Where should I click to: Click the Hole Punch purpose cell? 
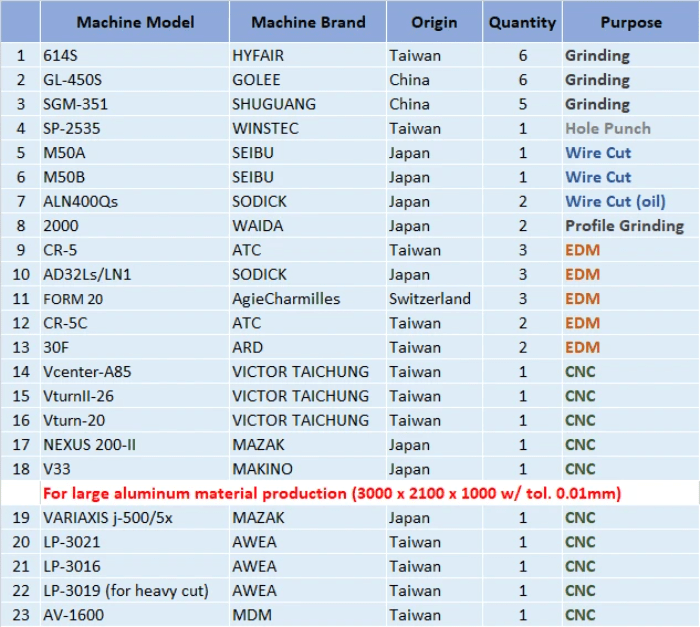point(630,128)
